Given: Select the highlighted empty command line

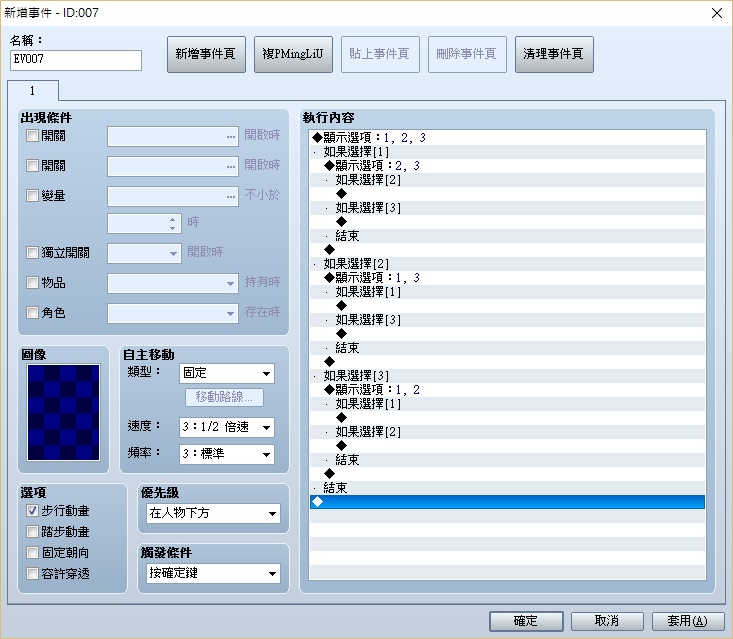Looking at the screenshot, I should point(507,502).
